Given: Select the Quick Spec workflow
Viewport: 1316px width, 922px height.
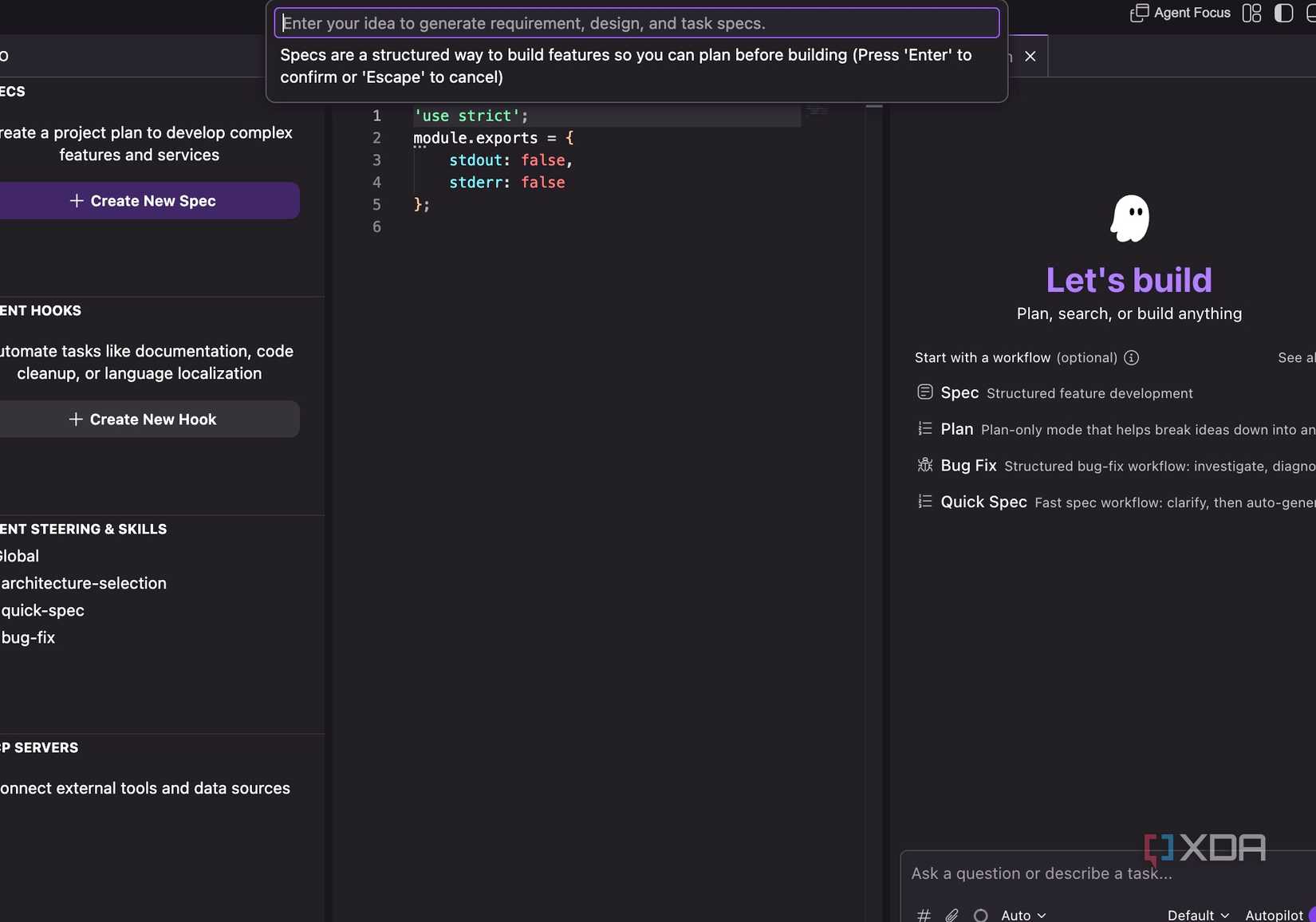Looking at the screenshot, I should point(1115,502).
